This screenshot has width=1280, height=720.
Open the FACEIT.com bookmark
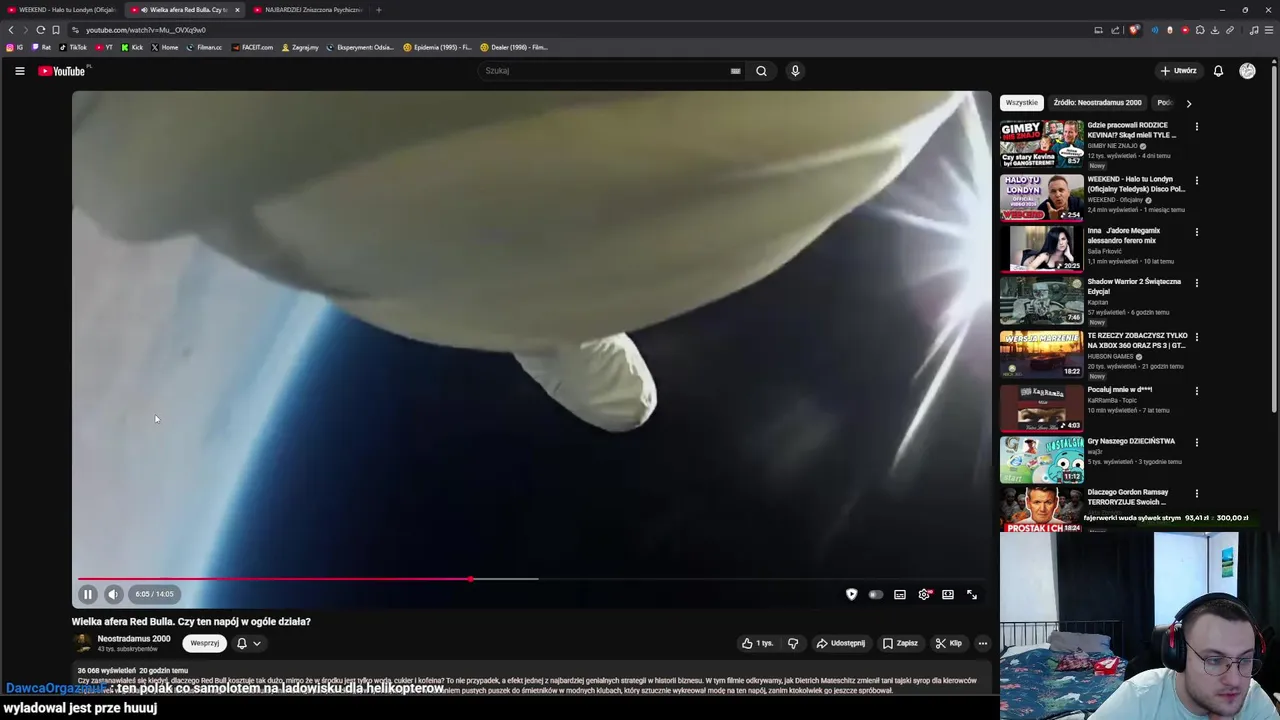point(252,47)
